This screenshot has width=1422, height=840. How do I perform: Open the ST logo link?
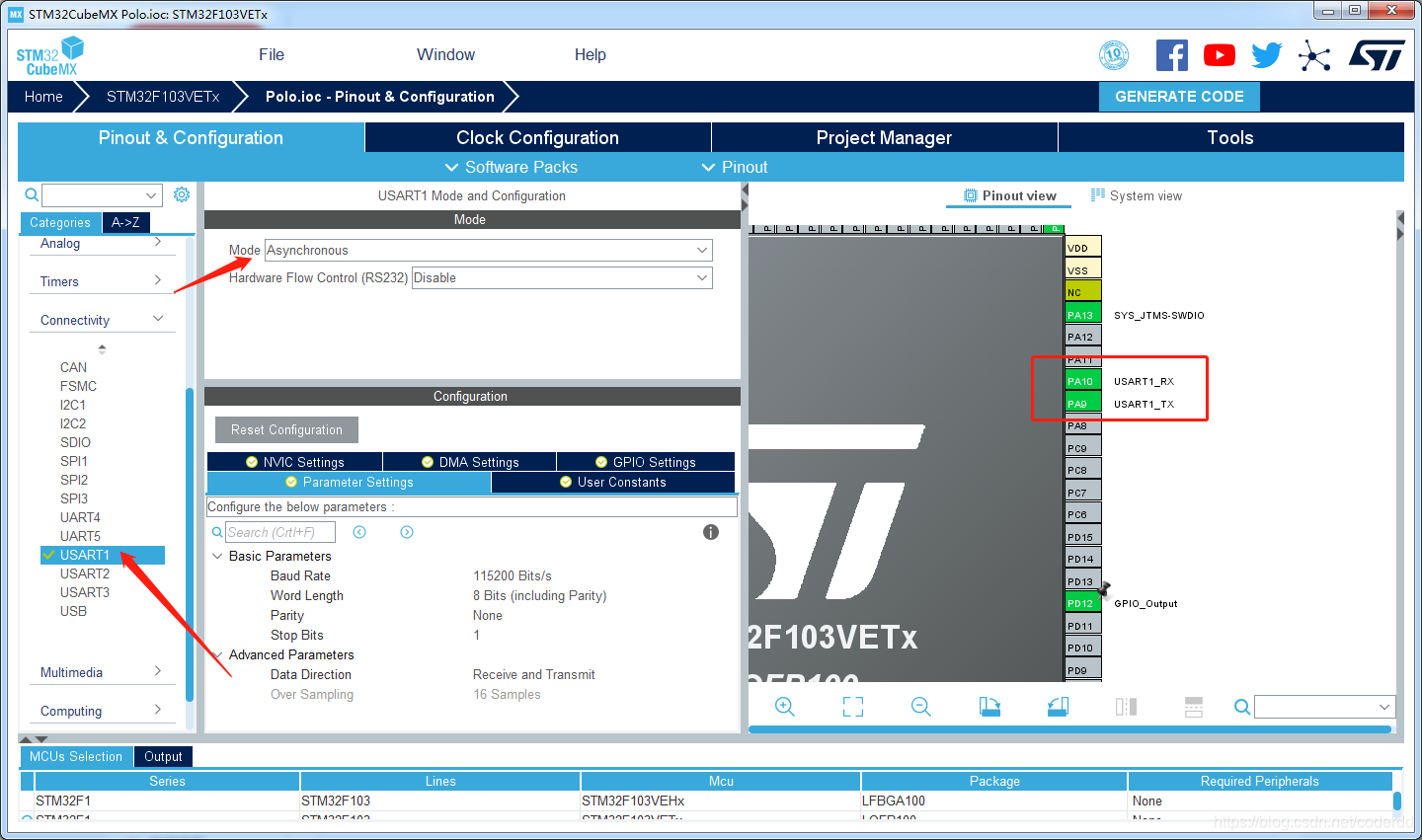click(1377, 55)
